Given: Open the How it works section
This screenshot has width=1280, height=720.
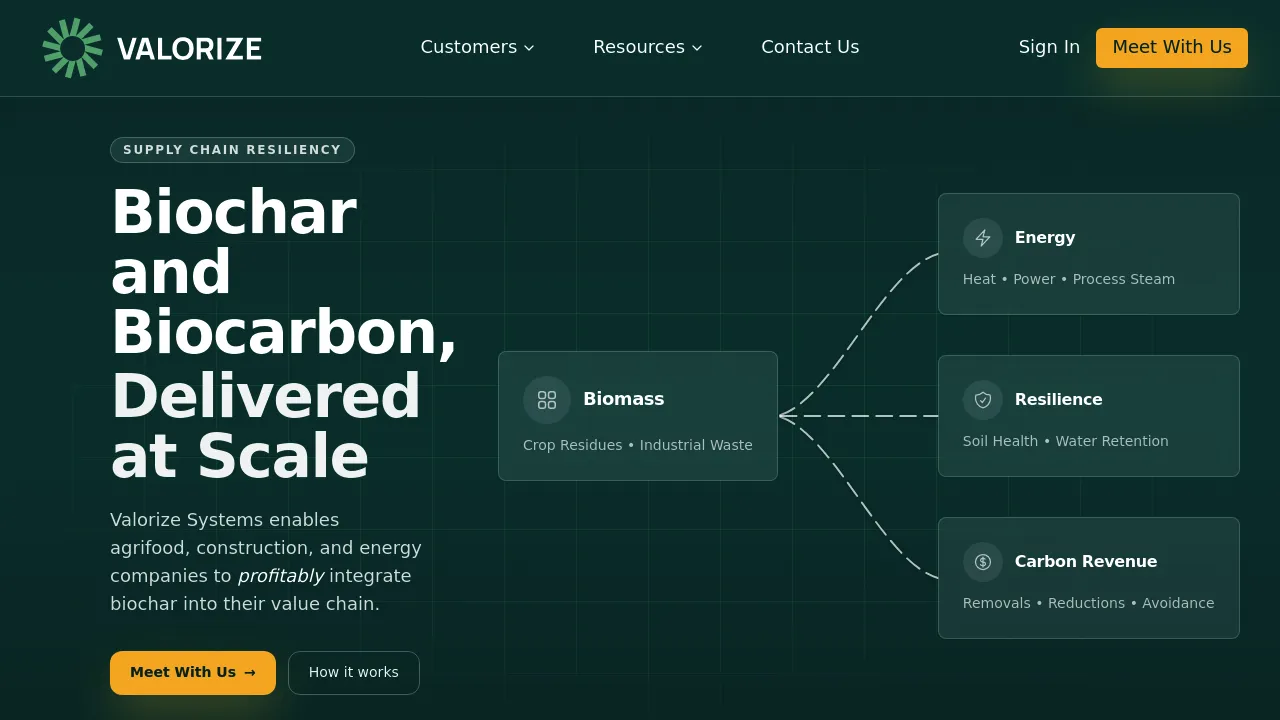Looking at the screenshot, I should pos(354,673).
